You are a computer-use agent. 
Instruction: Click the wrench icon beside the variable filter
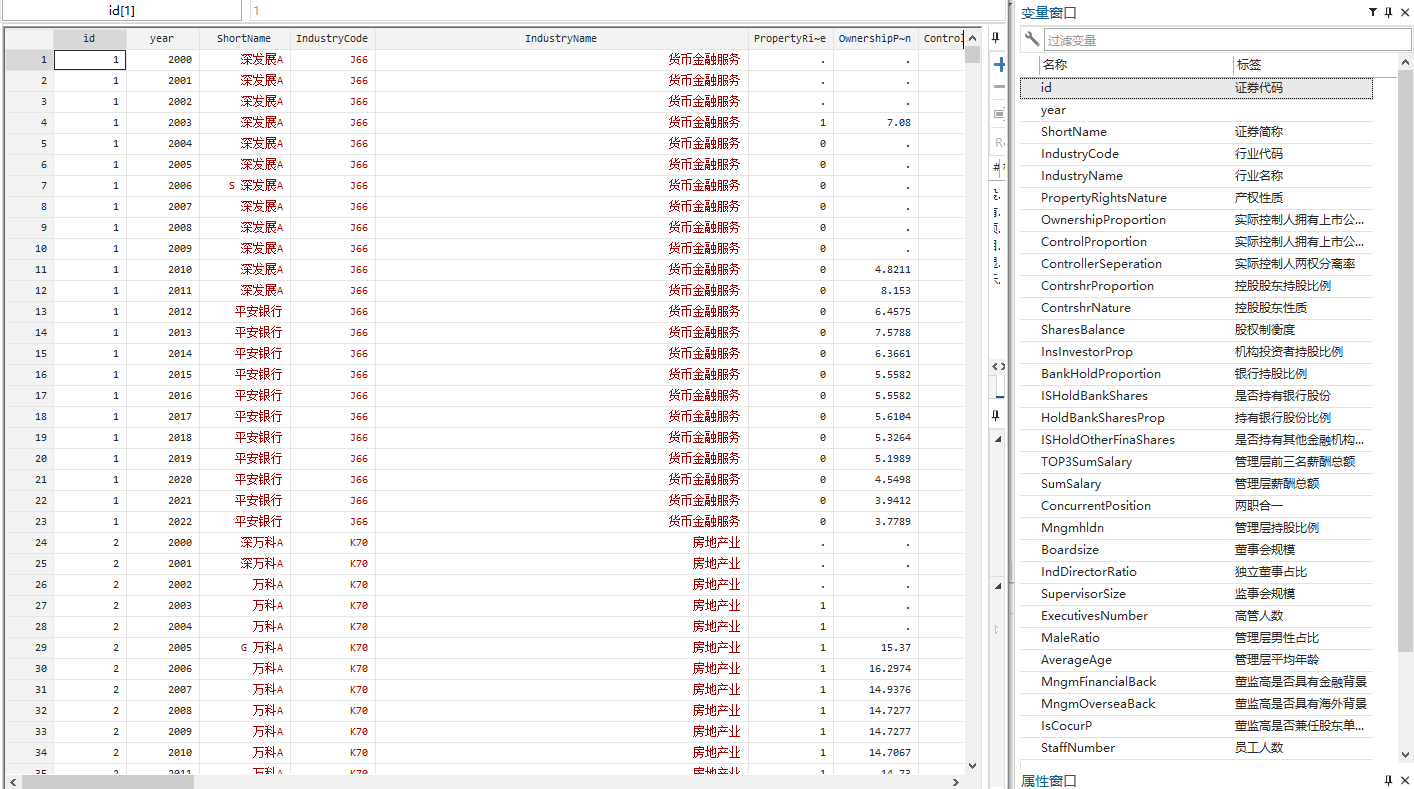point(1031,39)
